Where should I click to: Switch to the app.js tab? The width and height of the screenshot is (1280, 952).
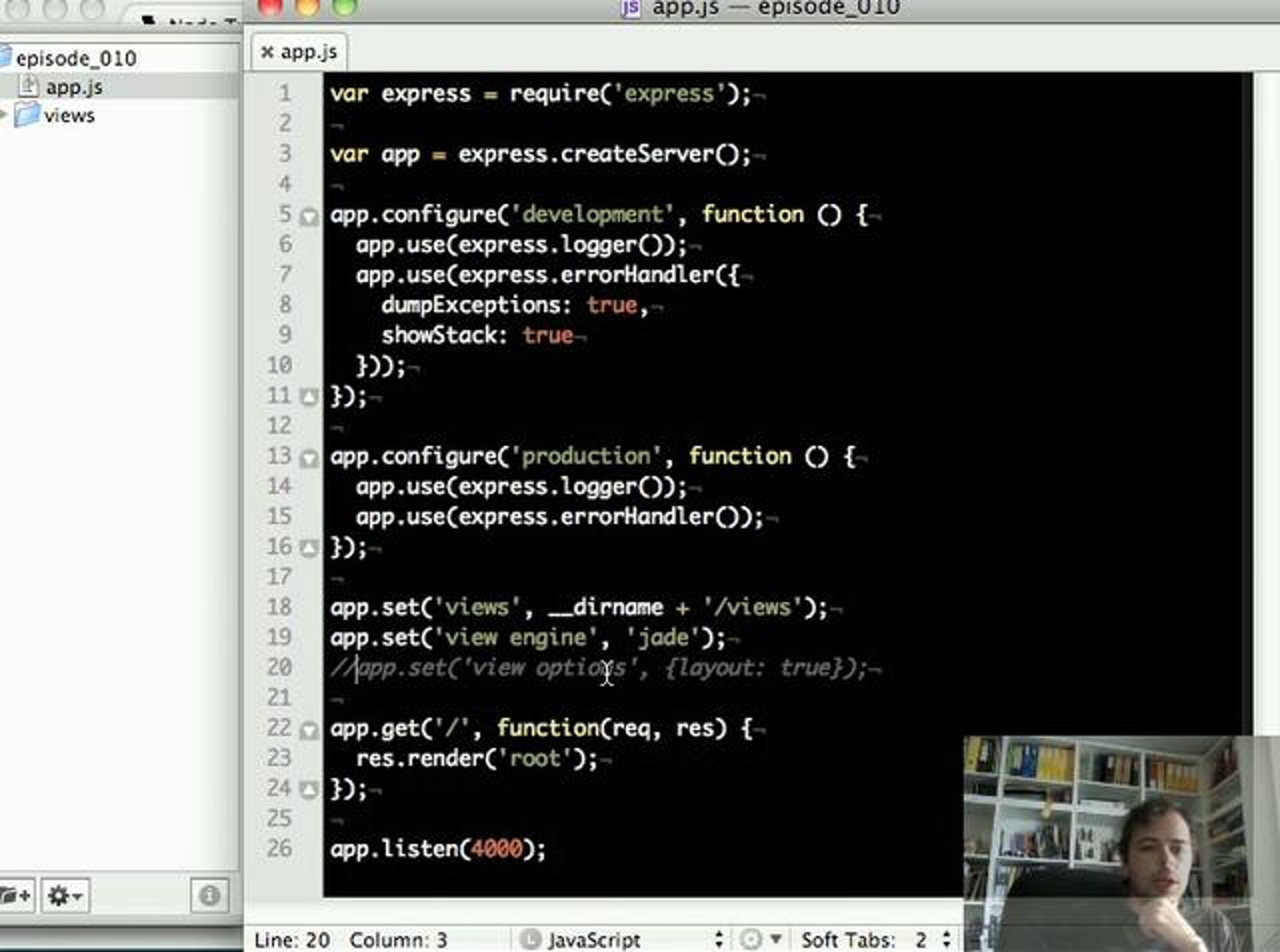(x=308, y=52)
